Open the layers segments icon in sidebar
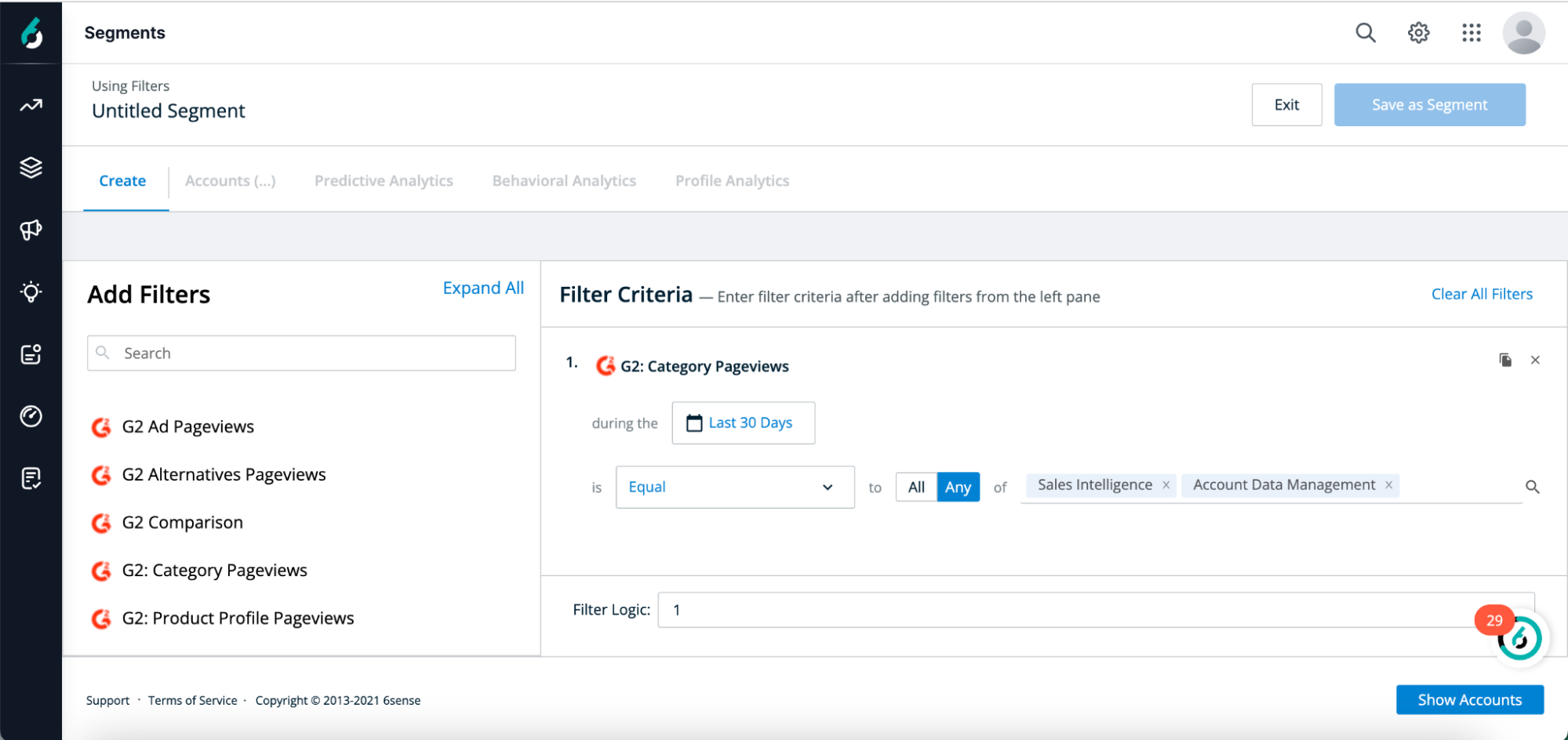The height and width of the screenshot is (740, 1568). tap(31, 167)
